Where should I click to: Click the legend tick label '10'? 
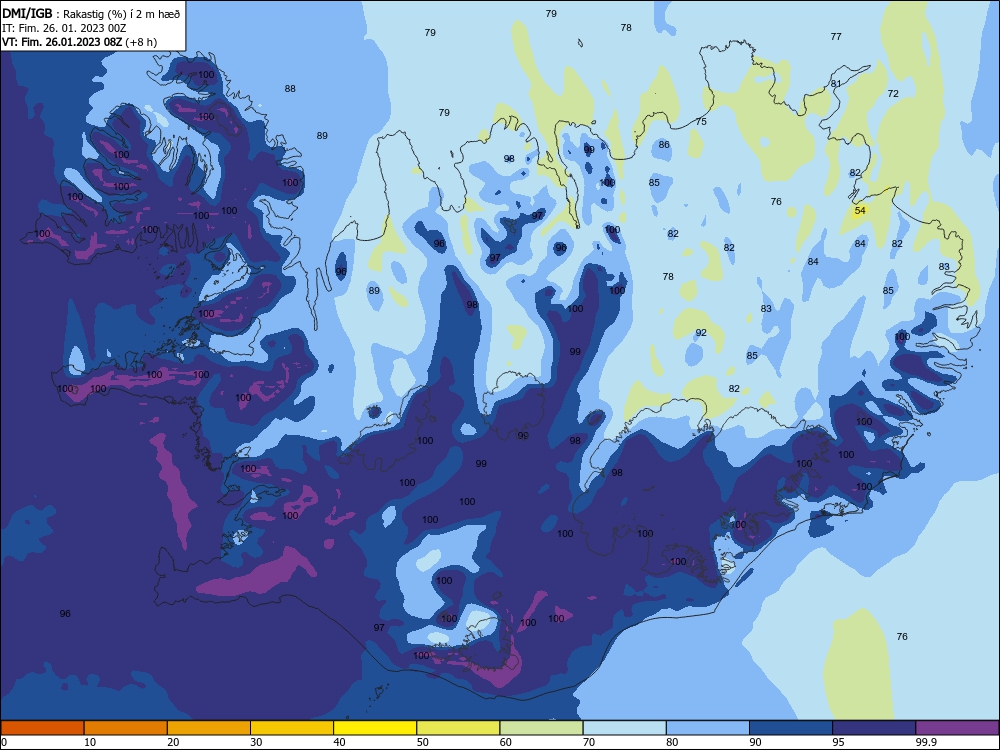point(90,742)
